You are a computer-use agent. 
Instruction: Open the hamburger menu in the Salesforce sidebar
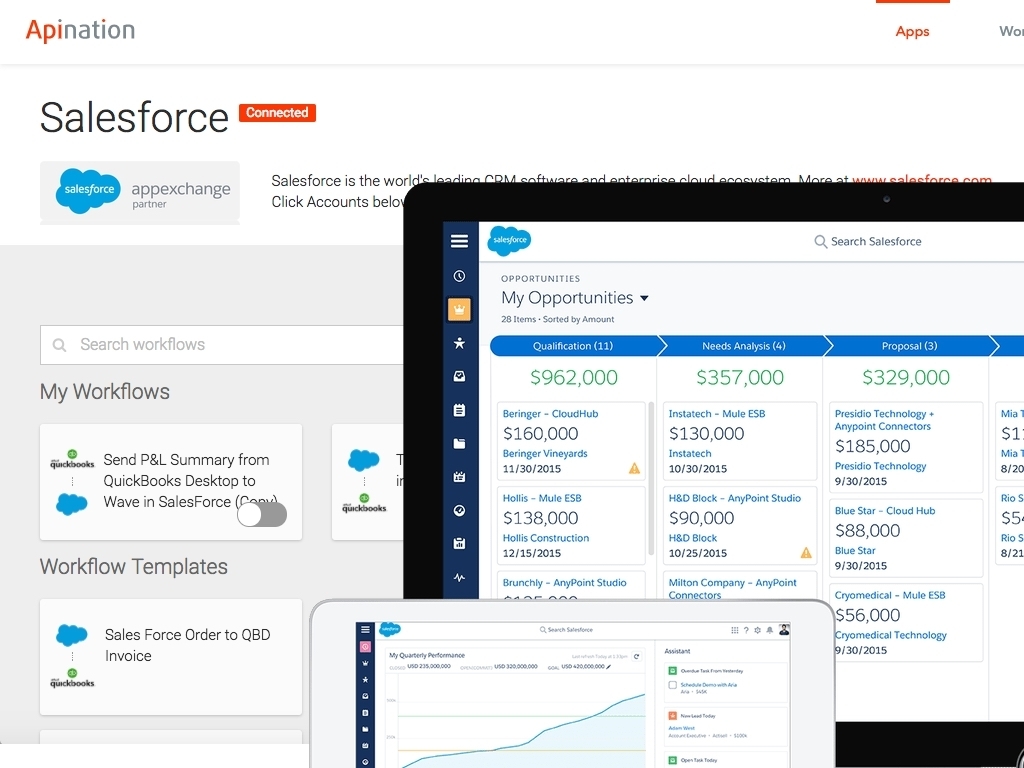tap(459, 241)
